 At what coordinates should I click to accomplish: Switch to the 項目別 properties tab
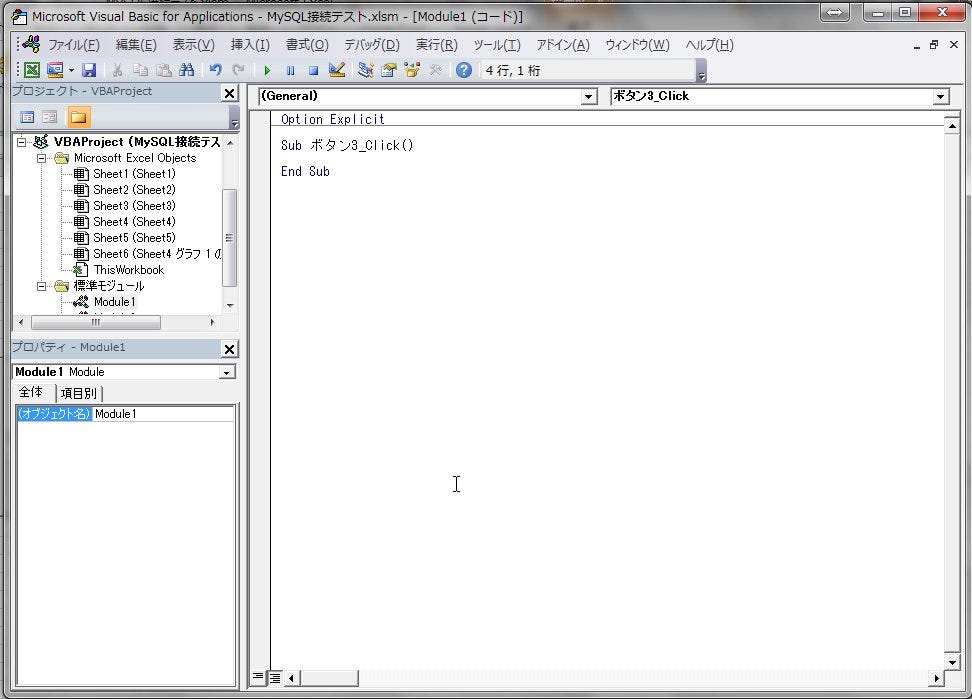click(78, 393)
